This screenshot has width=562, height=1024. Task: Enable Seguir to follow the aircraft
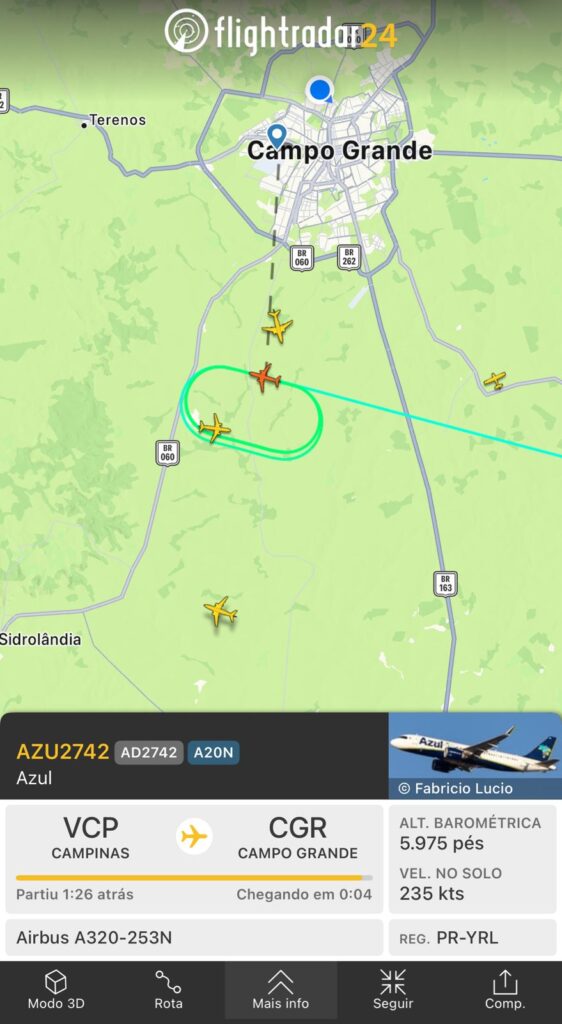coord(393,990)
